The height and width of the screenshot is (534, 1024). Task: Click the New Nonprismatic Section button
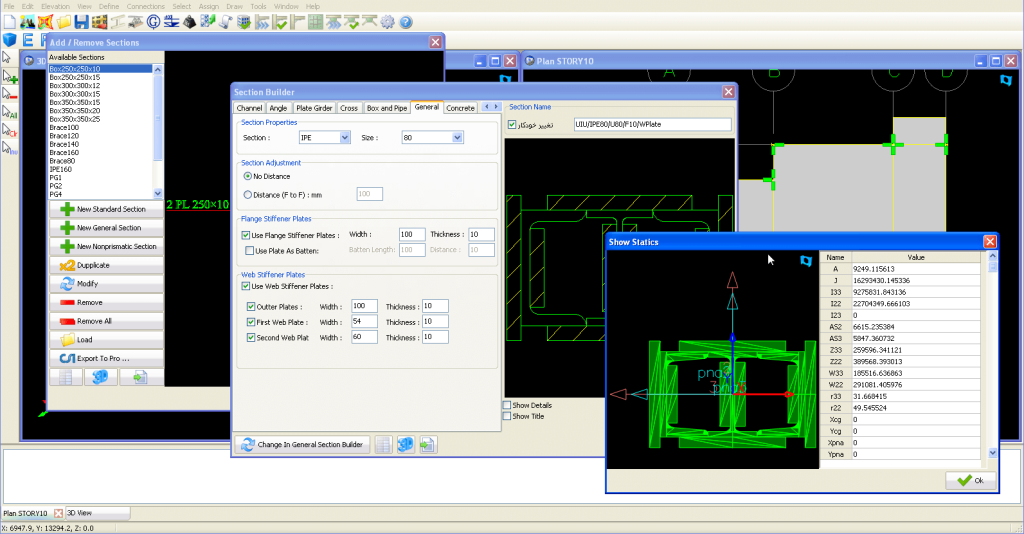(107, 246)
